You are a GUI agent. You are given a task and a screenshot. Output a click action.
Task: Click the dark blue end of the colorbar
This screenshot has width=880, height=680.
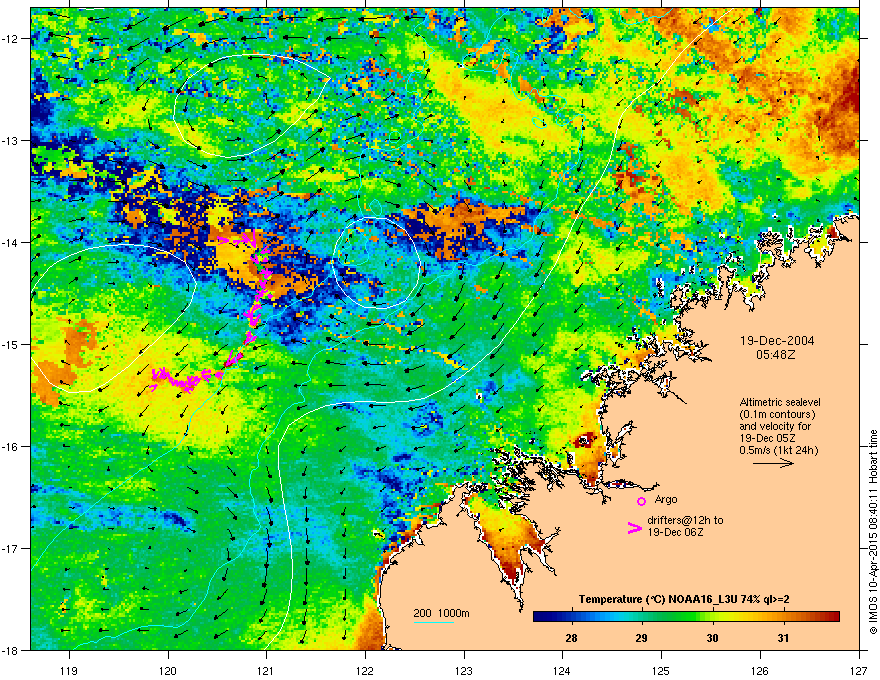[539, 617]
